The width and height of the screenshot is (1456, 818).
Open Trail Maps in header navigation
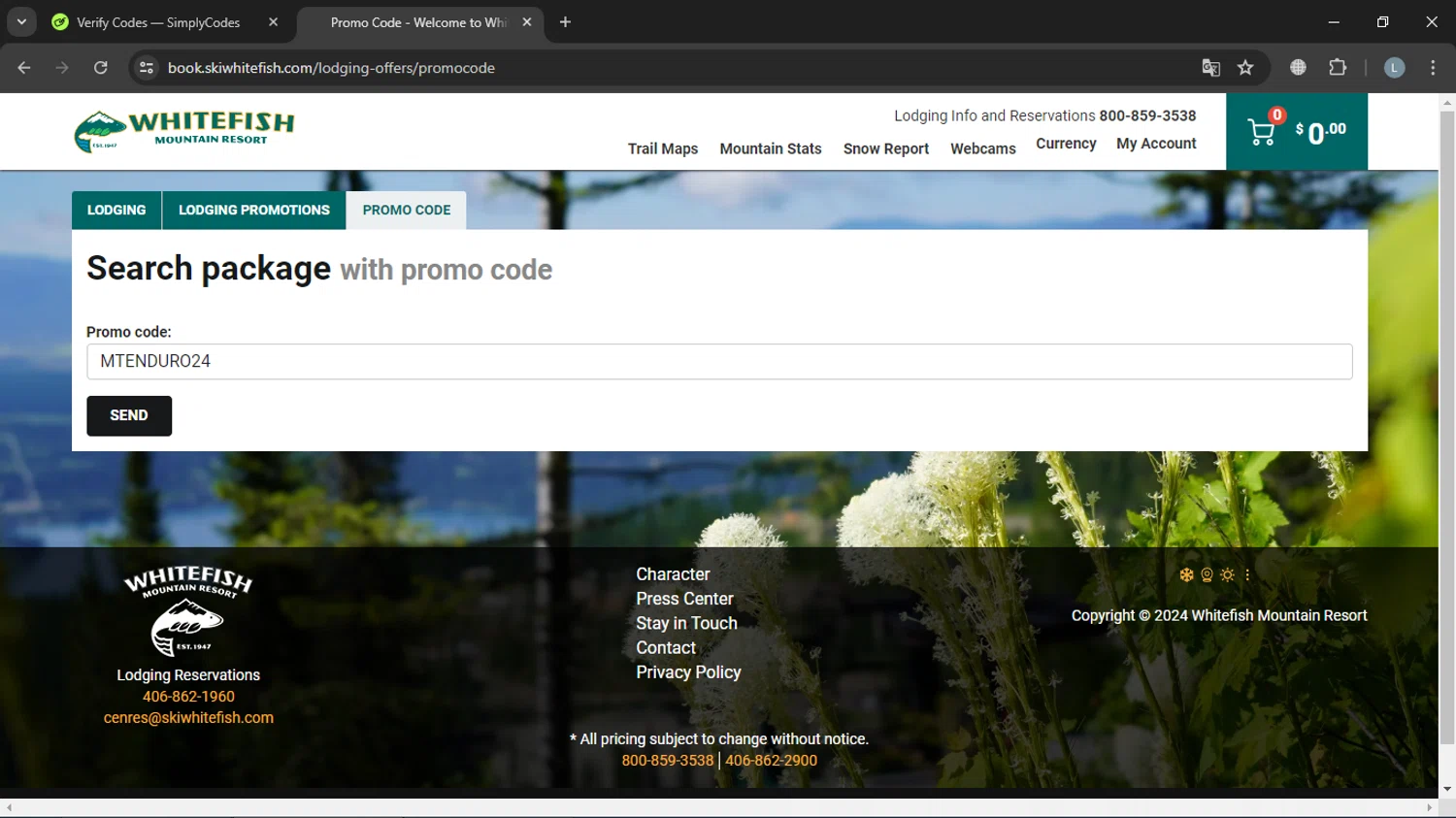(663, 148)
